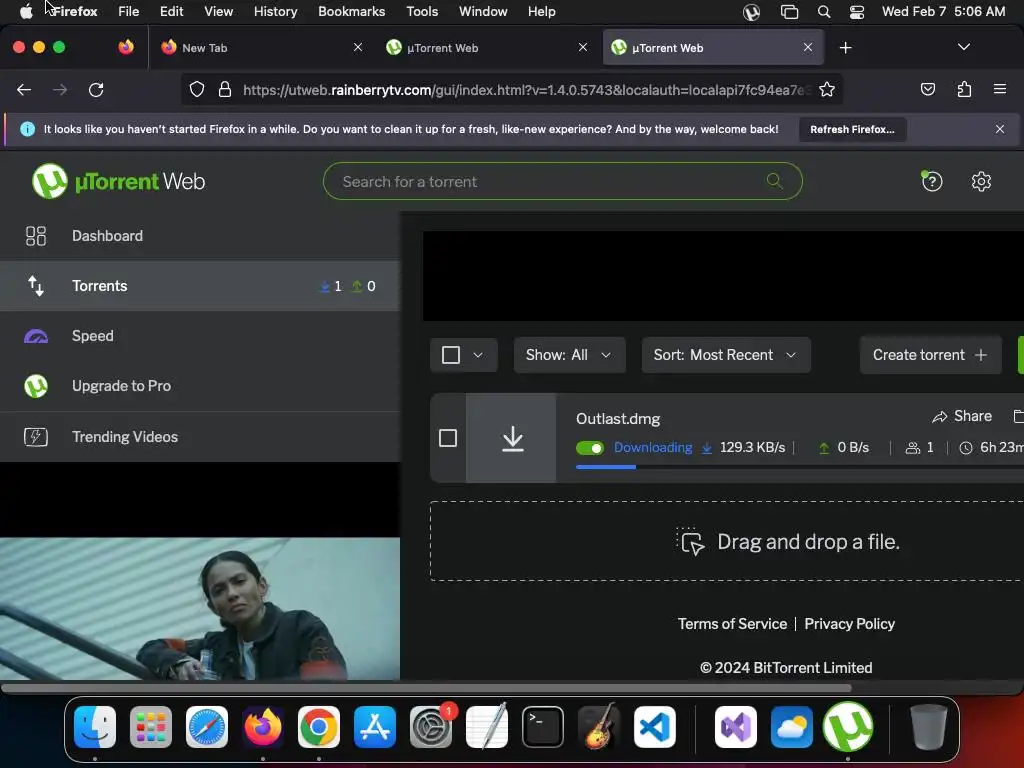Open Launchpad from the Dock
The image size is (1024, 768).
pos(151,727)
